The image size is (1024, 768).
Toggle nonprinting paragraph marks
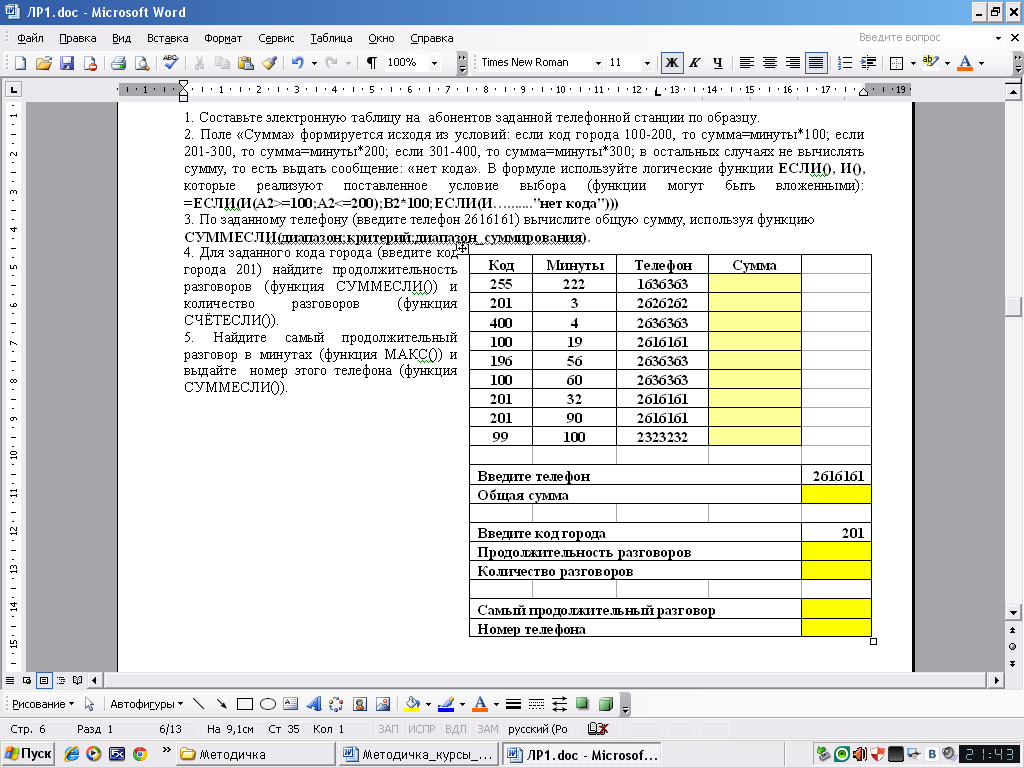click(x=372, y=63)
